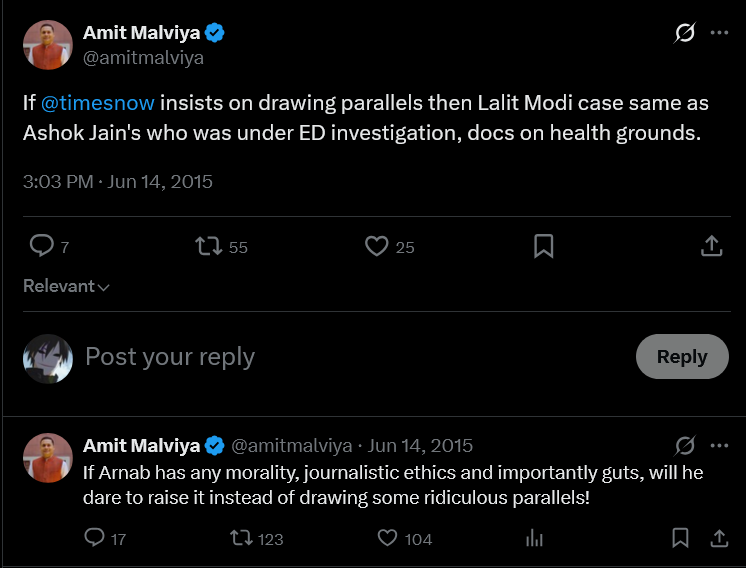
Task: Share the main tweet
Action: (711, 246)
